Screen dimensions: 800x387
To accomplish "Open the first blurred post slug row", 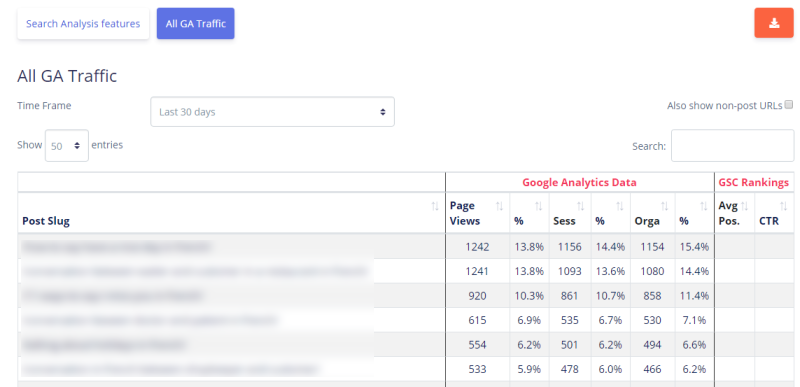I will click(x=116, y=247).
